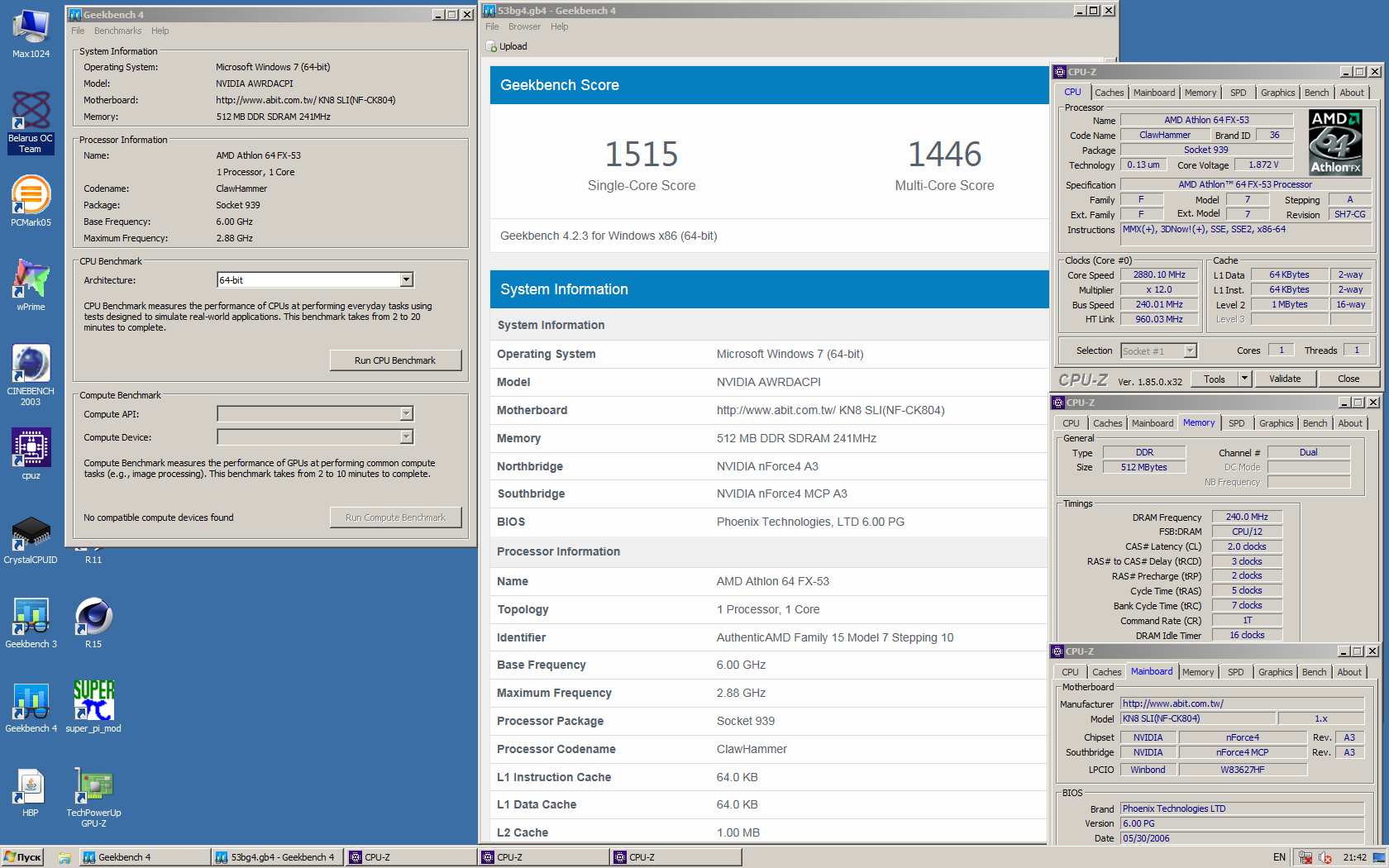The width and height of the screenshot is (1389, 868).
Task: Click the show desktop icon beside the clock
Action: [x=1379, y=857]
